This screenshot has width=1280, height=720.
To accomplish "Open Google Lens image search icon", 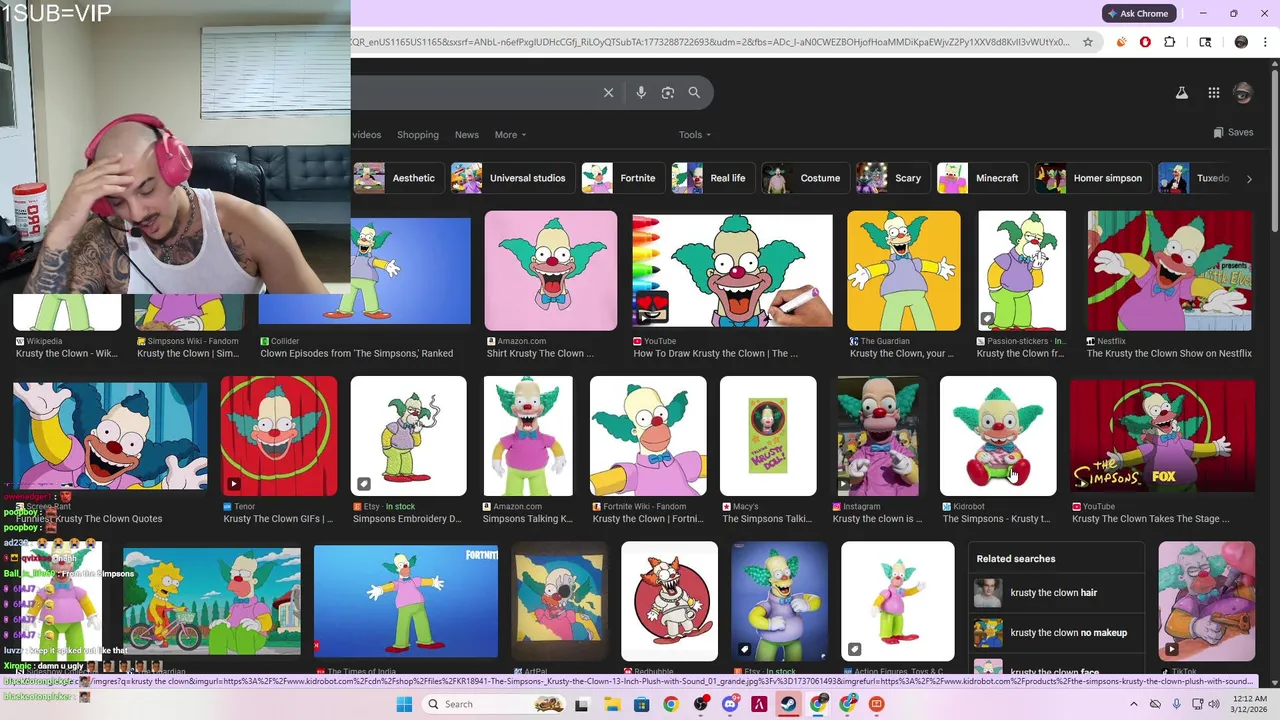I will (668, 92).
